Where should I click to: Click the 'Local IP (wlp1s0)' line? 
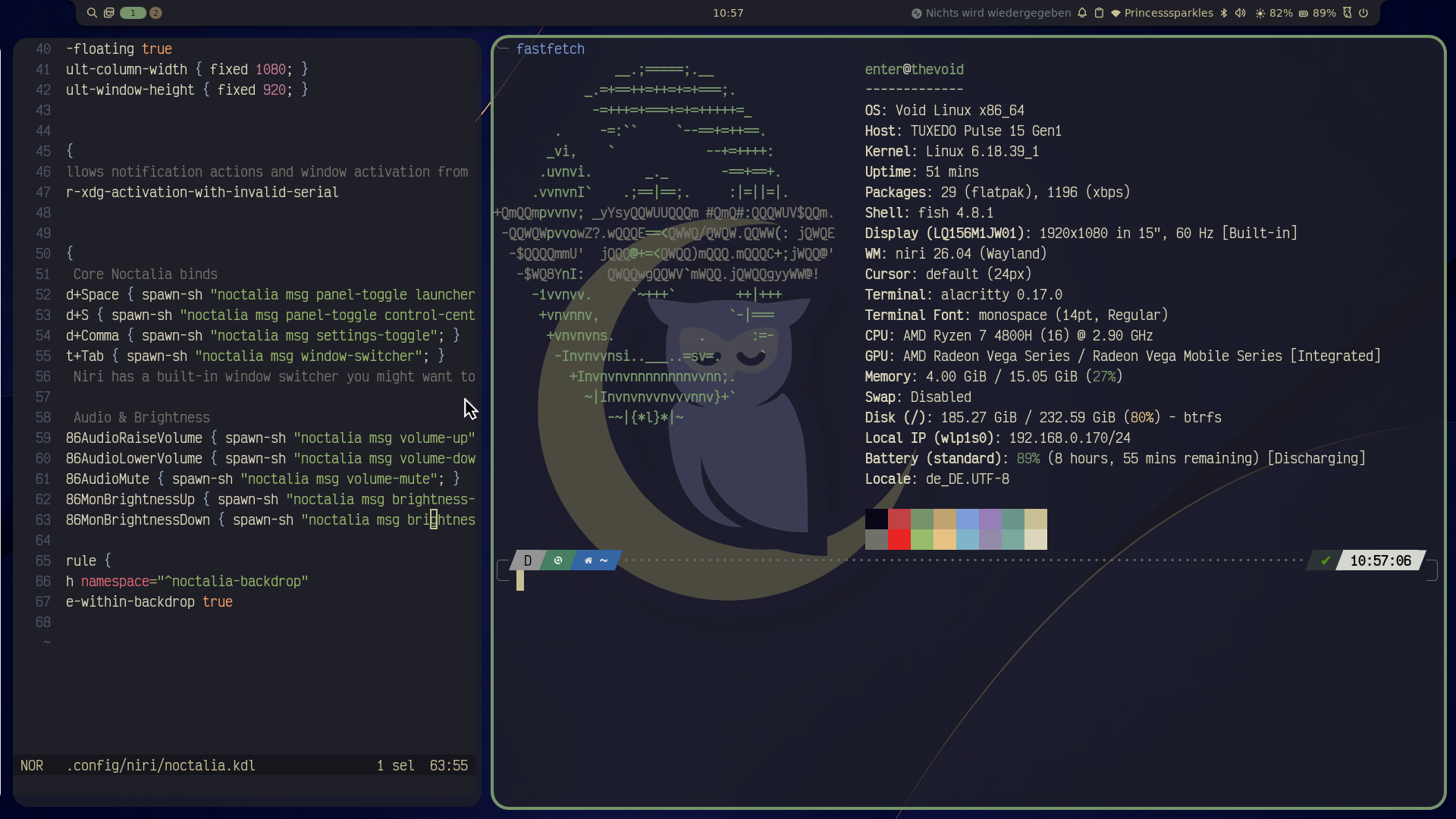point(998,438)
